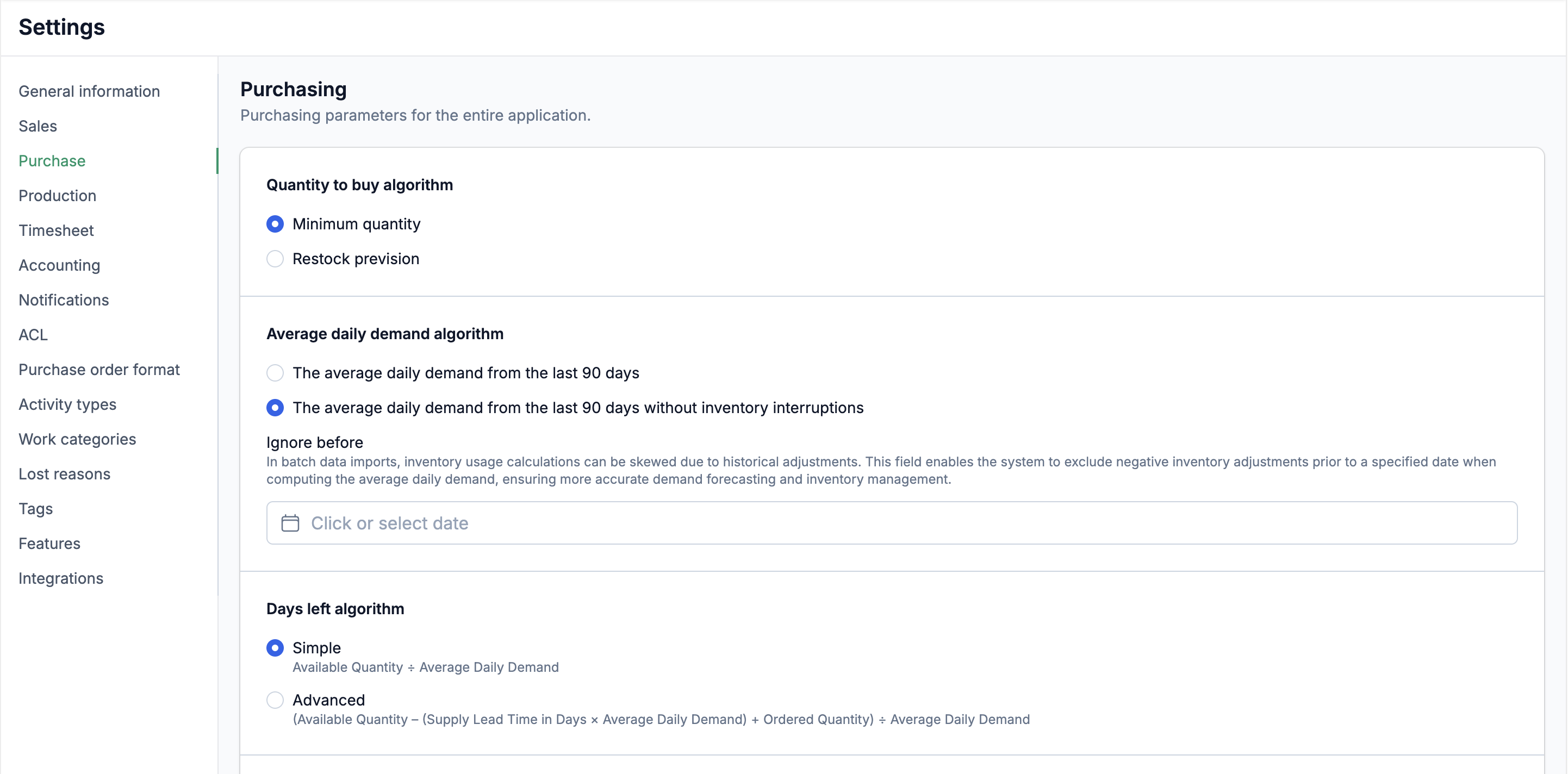The width and height of the screenshot is (1568, 774).
Task: Click the batch data imports help text
Action: (x=881, y=470)
